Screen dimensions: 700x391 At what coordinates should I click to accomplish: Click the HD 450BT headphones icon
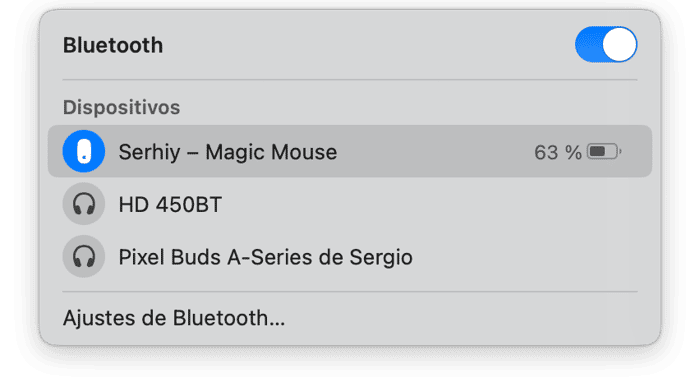coord(84,204)
